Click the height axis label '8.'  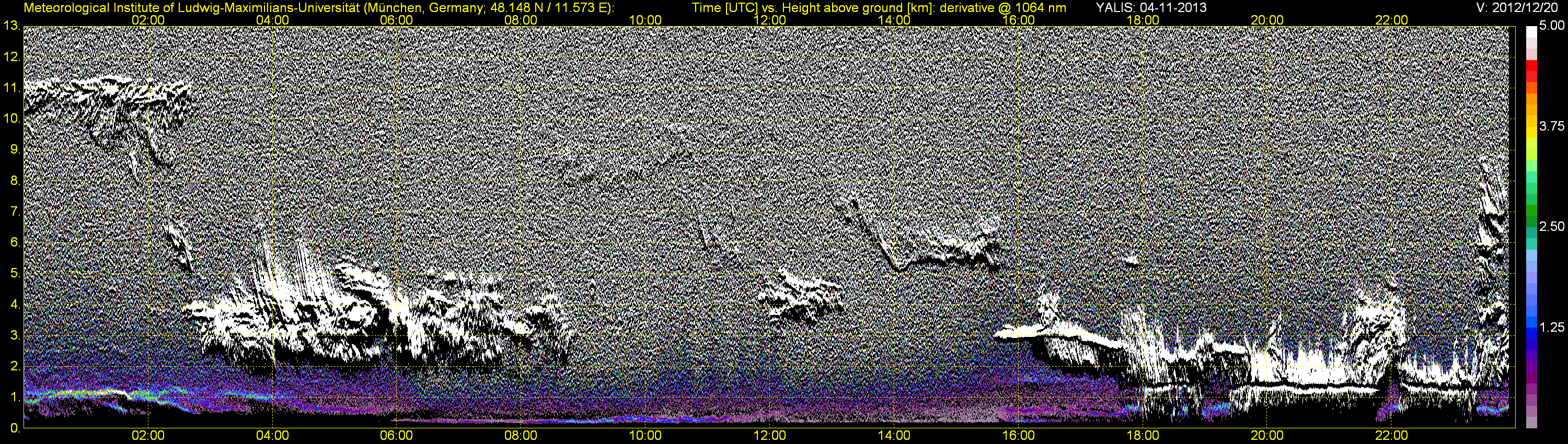[x=15, y=181]
